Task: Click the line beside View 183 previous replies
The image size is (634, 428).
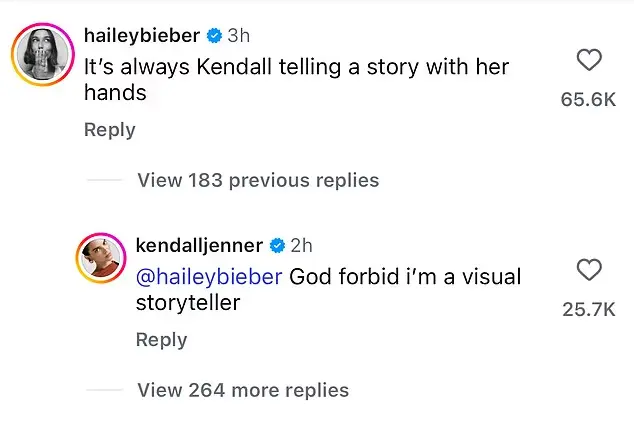Action: 105,181
